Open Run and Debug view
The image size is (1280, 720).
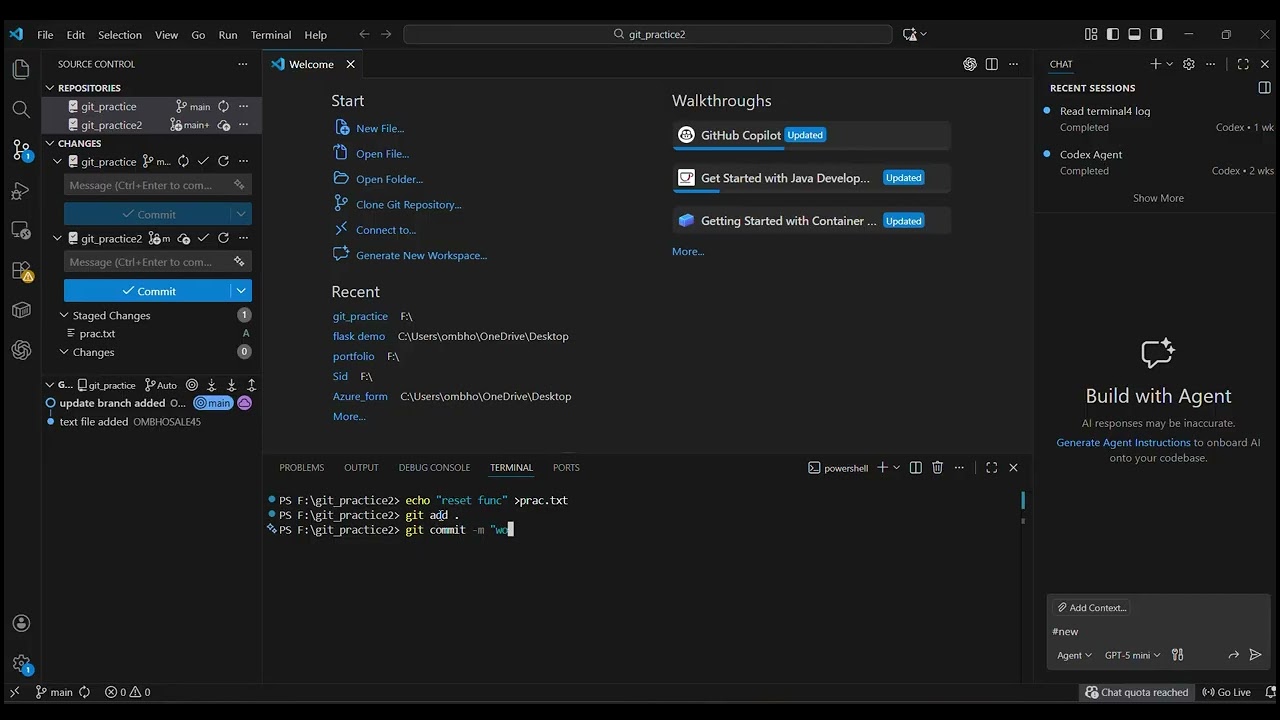(x=21, y=190)
